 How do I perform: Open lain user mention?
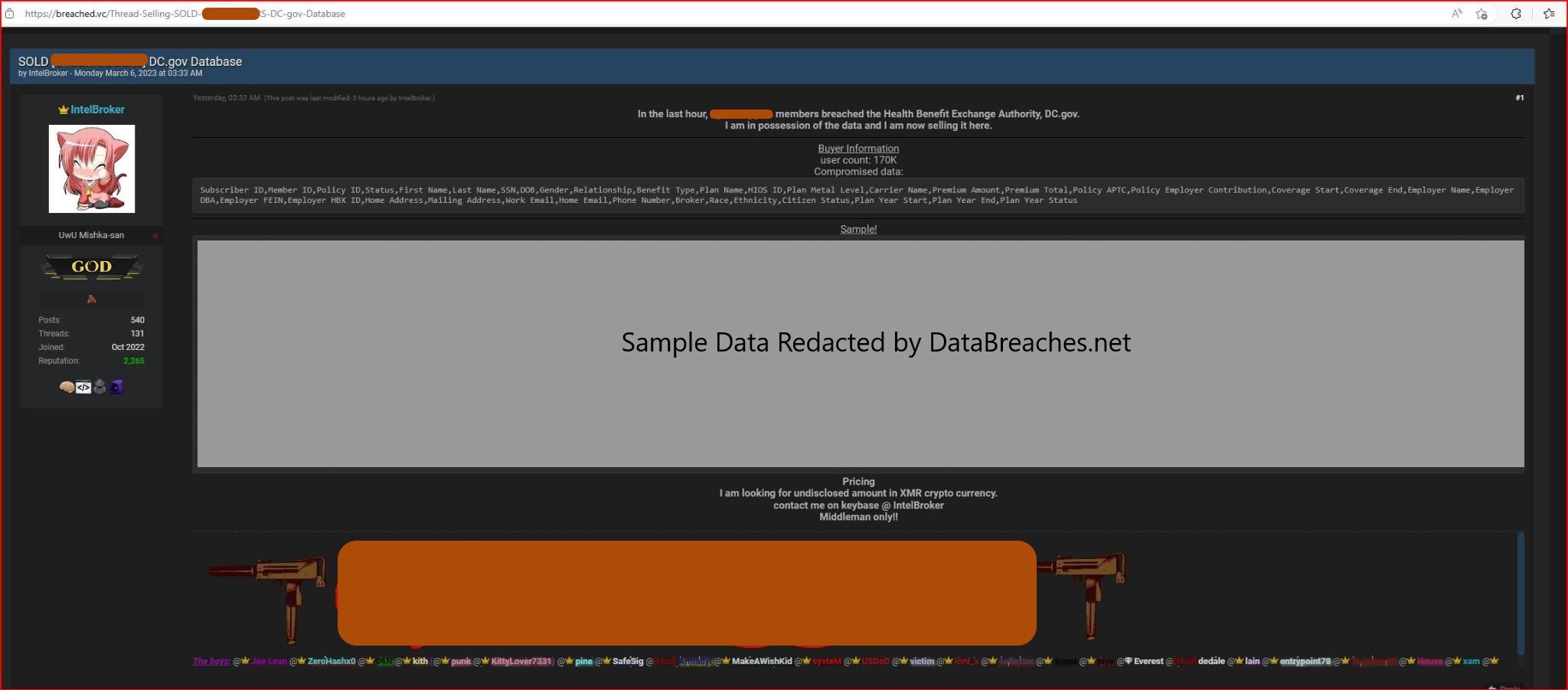pos(1252,662)
